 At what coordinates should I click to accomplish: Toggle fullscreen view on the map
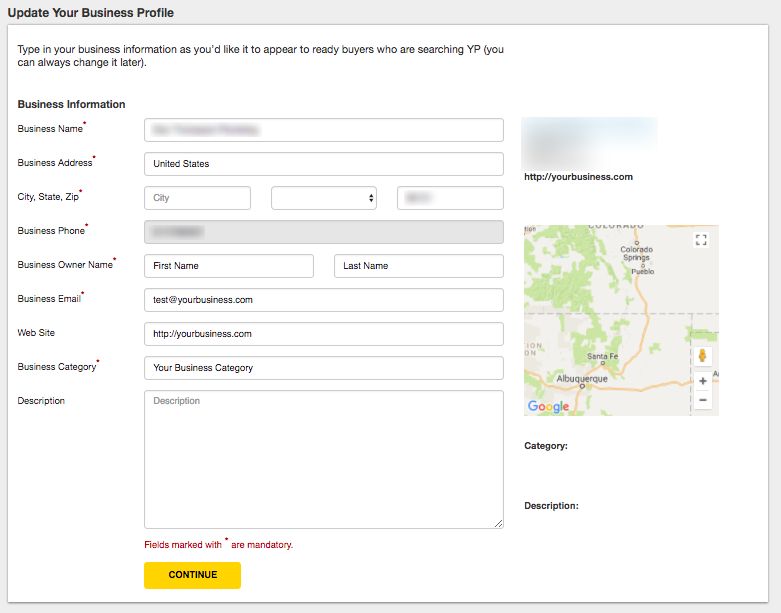pos(701,240)
